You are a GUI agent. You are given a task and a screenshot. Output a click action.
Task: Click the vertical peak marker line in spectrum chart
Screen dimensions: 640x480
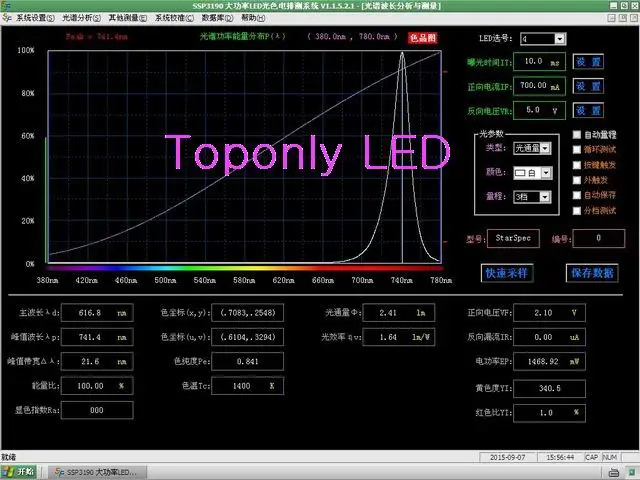tap(402, 157)
